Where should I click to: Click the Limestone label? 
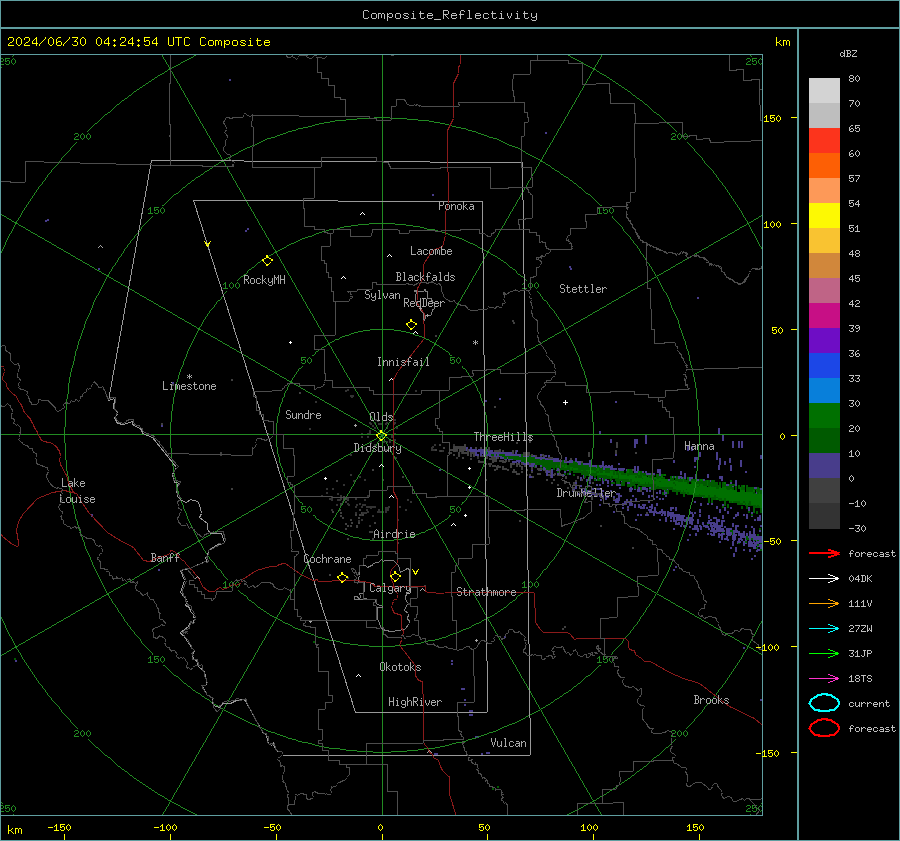pyautogui.click(x=189, y=386)
